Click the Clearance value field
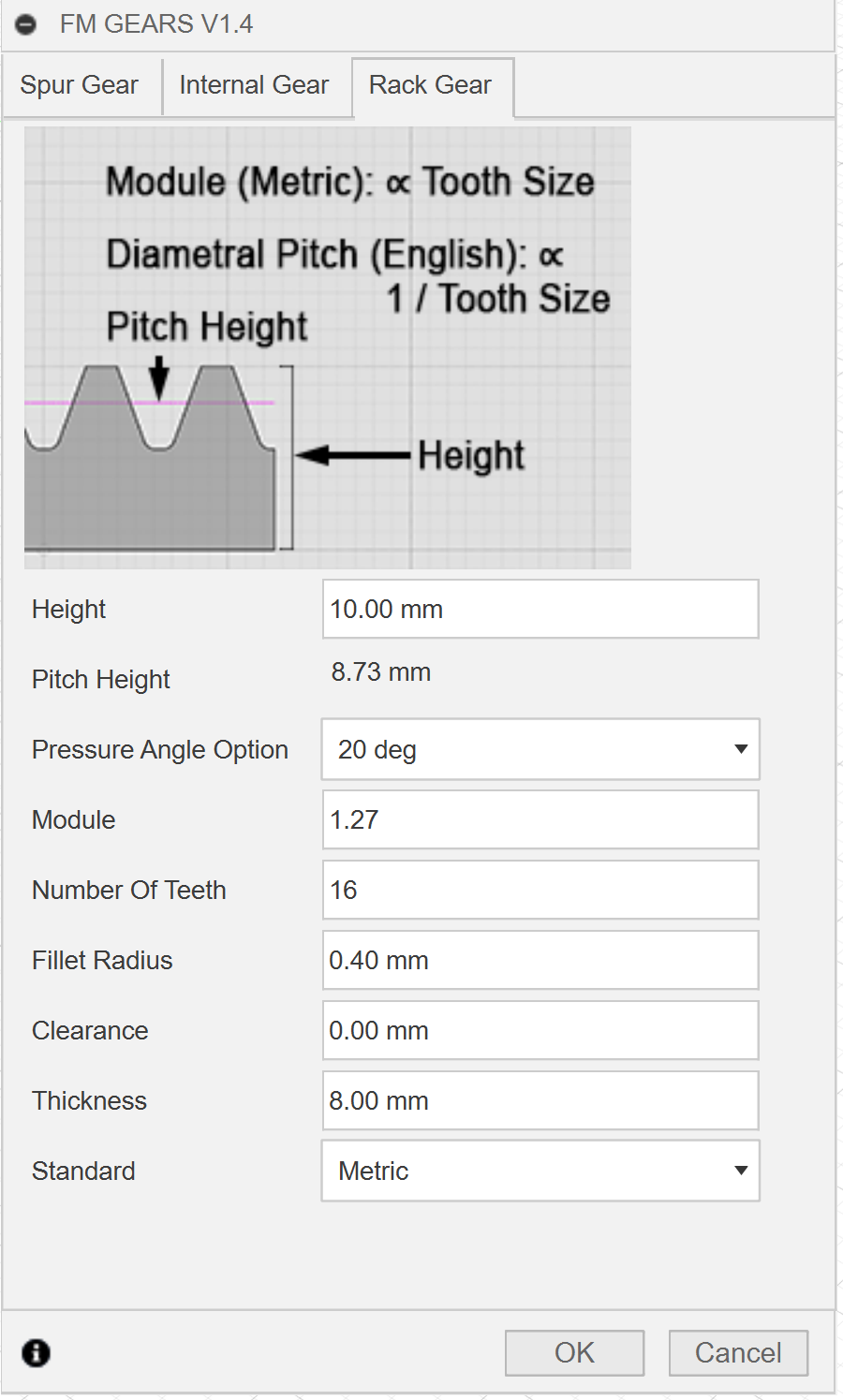The height and width of the screenshot is (1400, 843). click(x=540, y=1030)
